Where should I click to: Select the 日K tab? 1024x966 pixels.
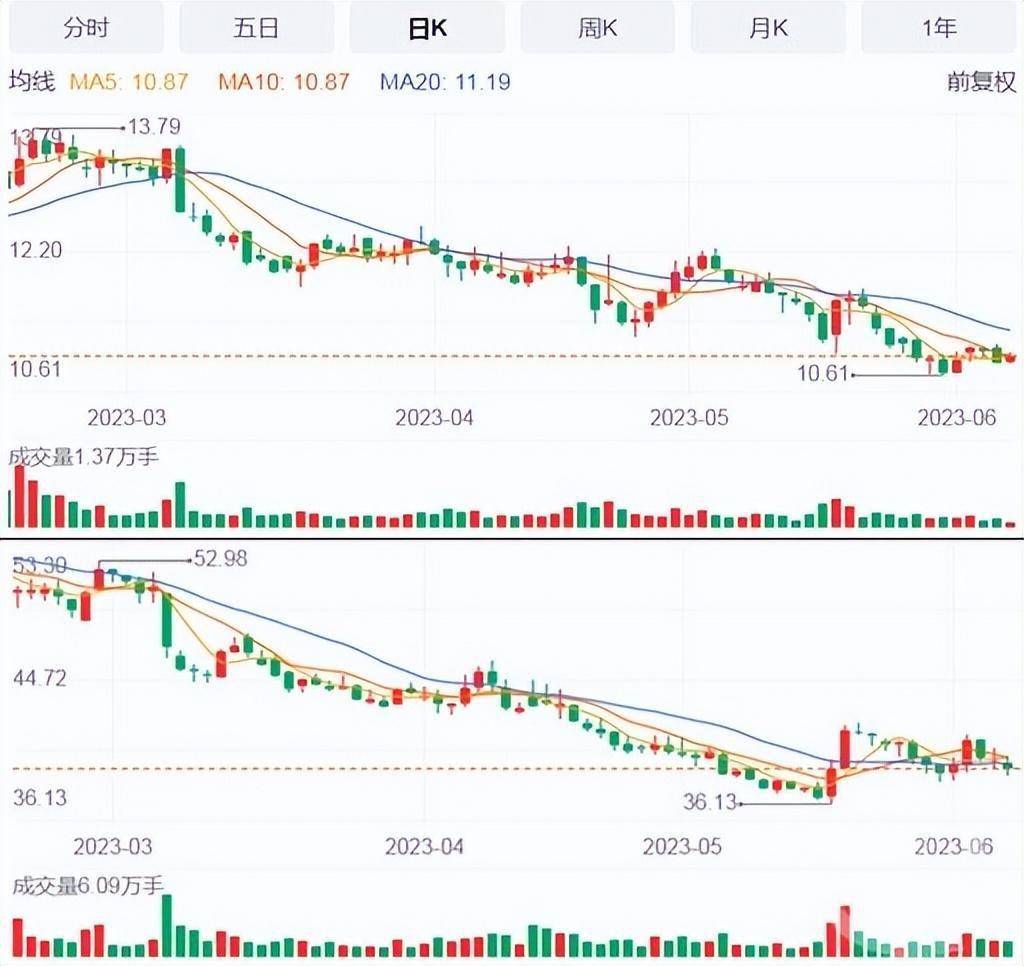click(x=427, y=28)
